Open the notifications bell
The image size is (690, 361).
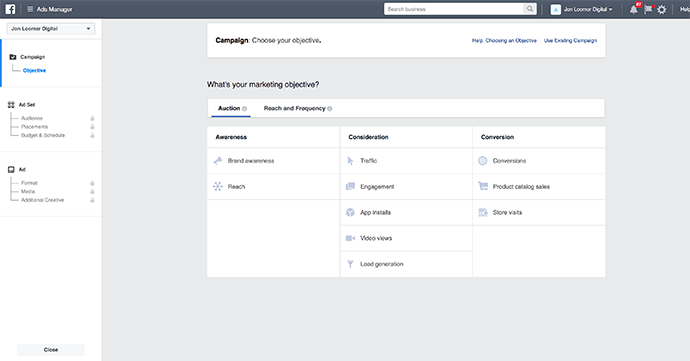click(633, 9)
